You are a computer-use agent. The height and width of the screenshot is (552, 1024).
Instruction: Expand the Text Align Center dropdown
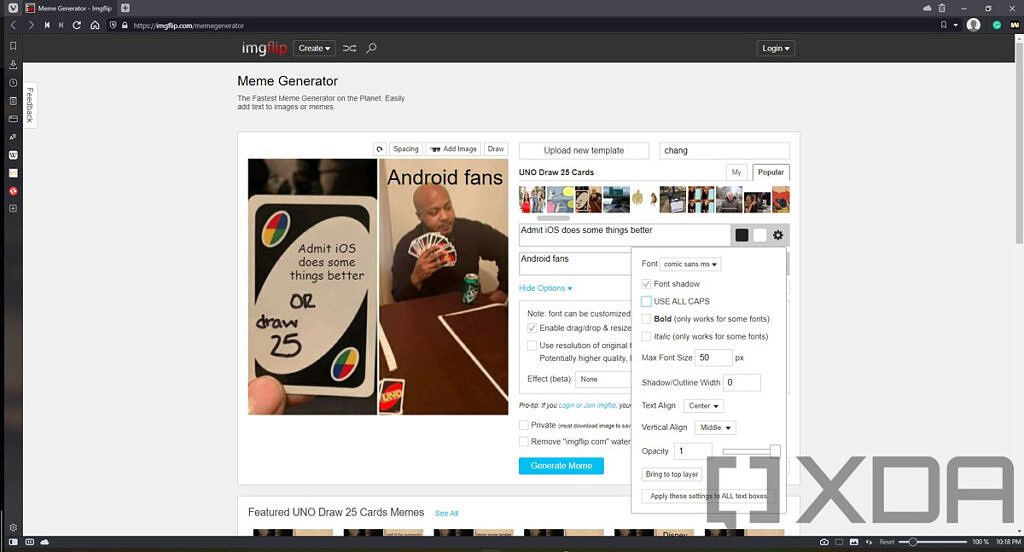pos(703,406)
